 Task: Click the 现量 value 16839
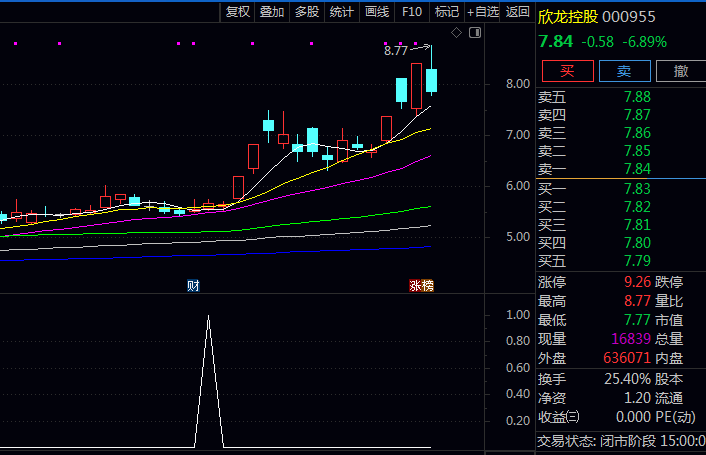631,338
